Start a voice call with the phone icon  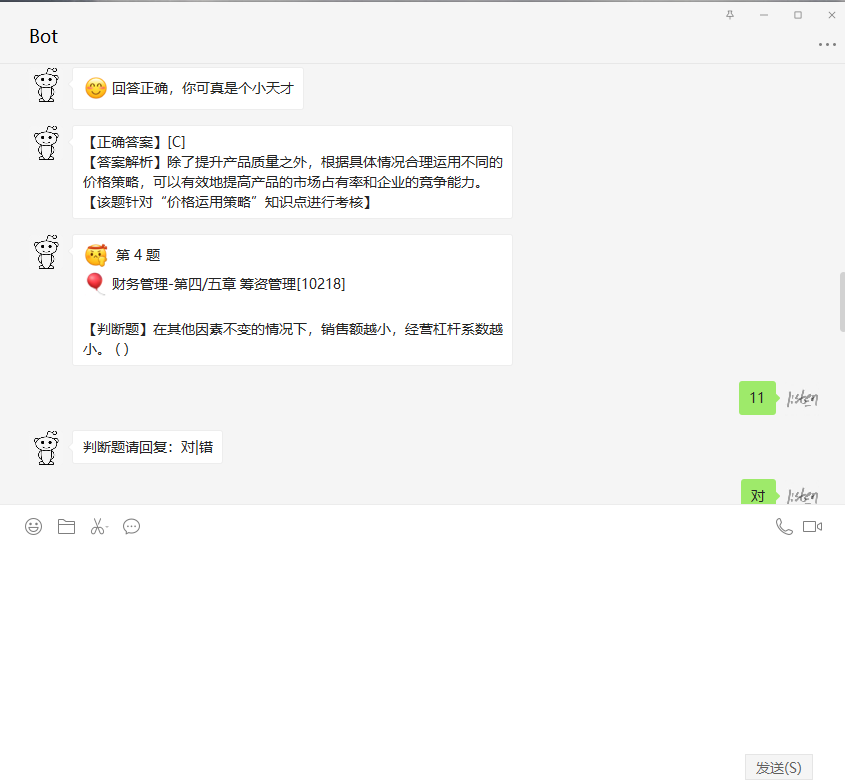pos(783,525)
